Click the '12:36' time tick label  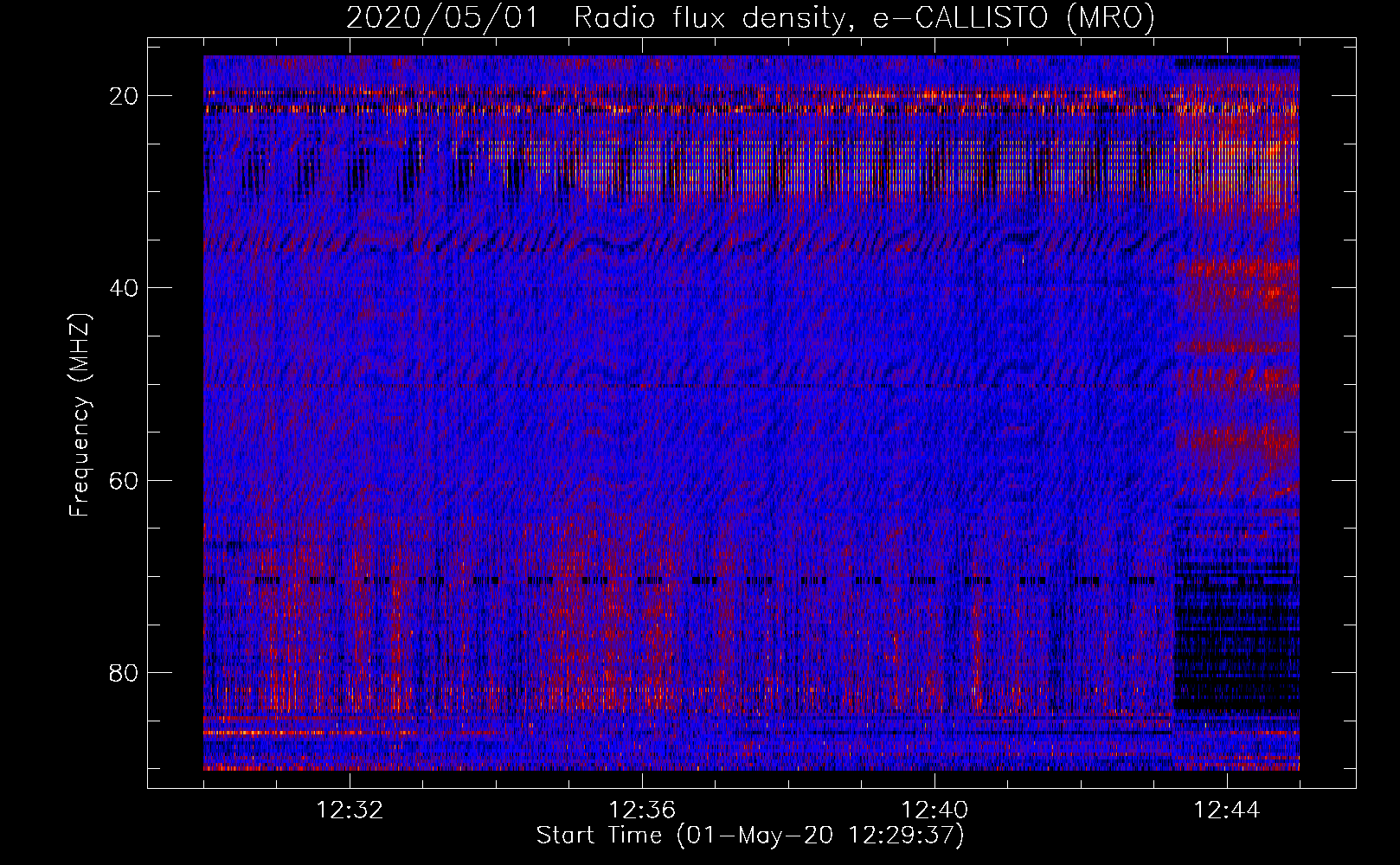tap(642, 811)
